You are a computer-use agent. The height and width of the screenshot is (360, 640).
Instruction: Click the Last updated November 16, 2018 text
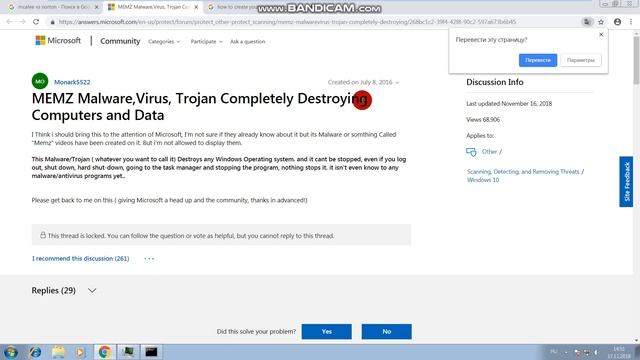(x=509, y=104)
